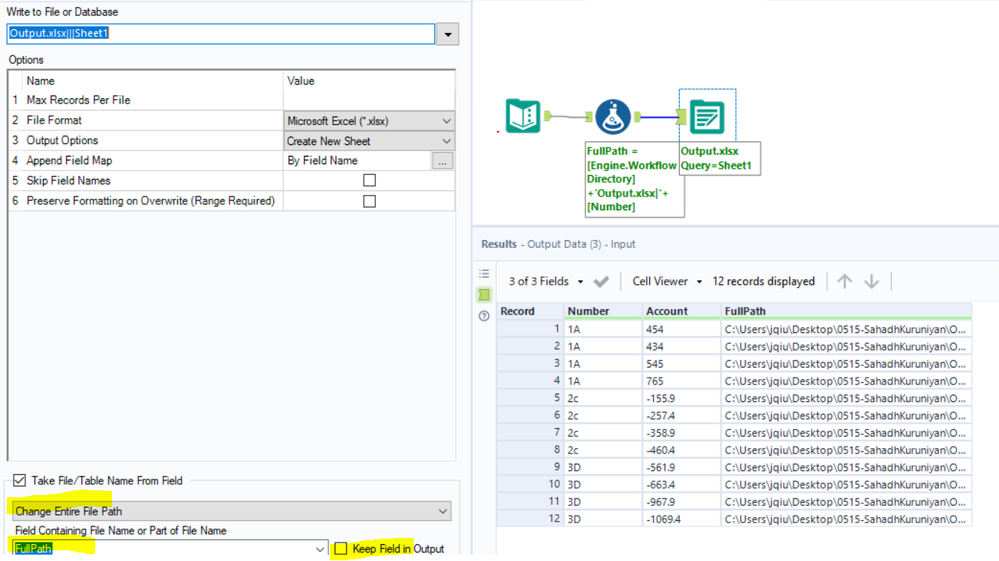The height and width of the screenshot is (561, 999).
Task: Click the checkmark apply fields icon
Action: [x=601, y=281]
